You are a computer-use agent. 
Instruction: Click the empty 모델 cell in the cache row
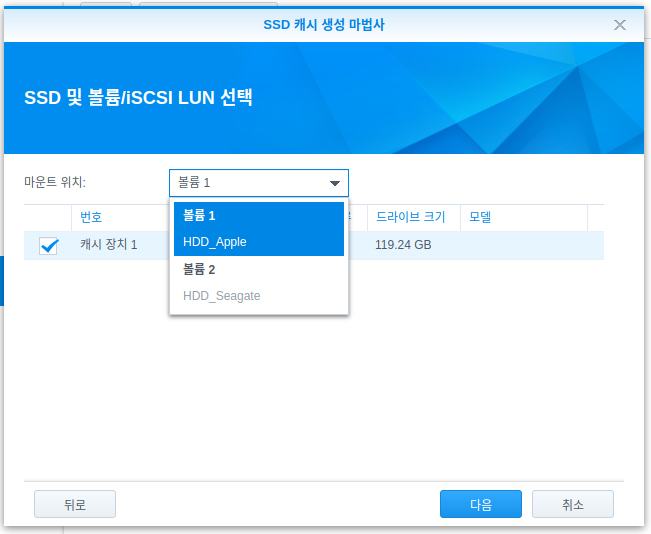tap(524, 245)
